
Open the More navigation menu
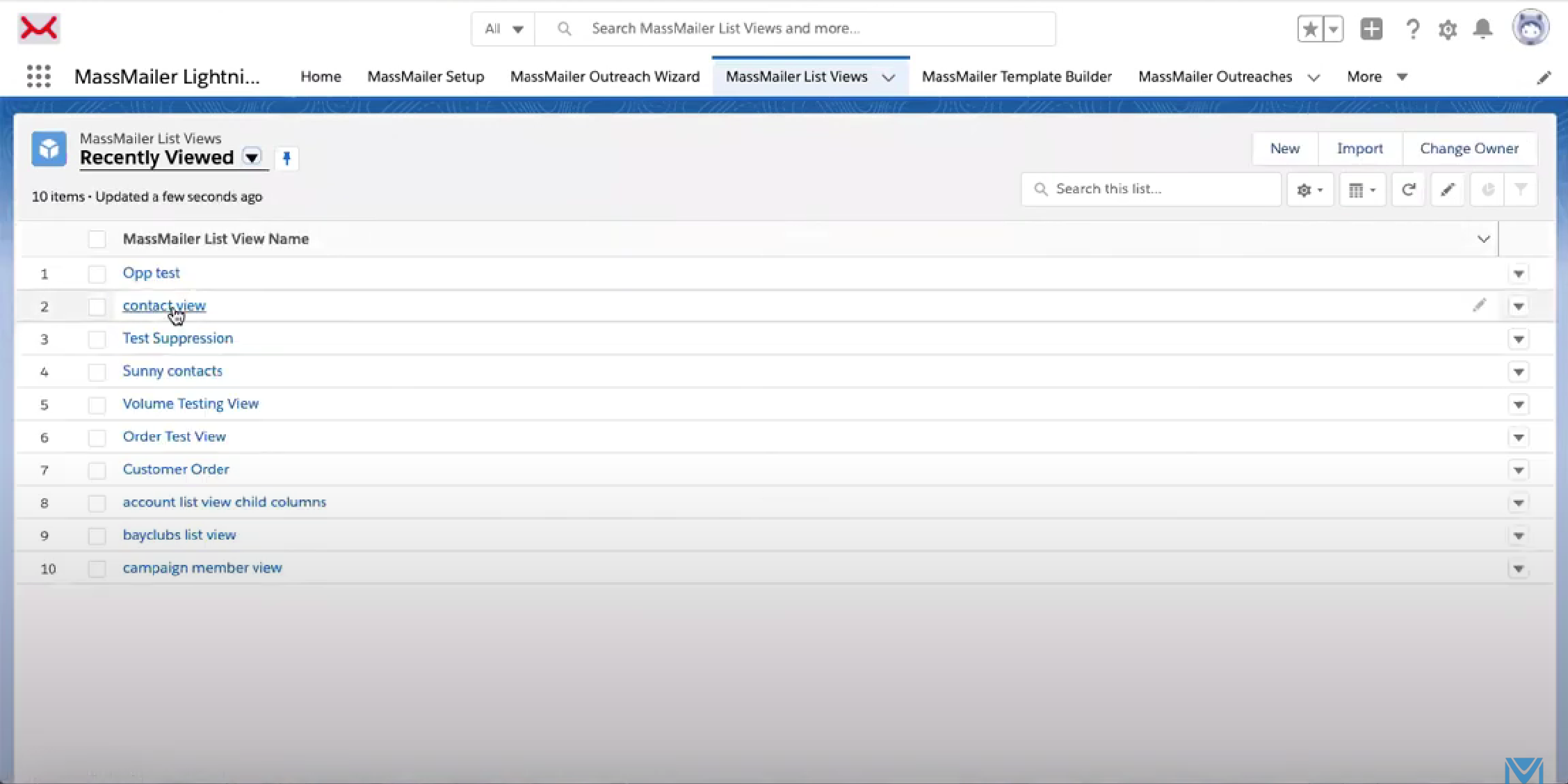pos(1377,77)
